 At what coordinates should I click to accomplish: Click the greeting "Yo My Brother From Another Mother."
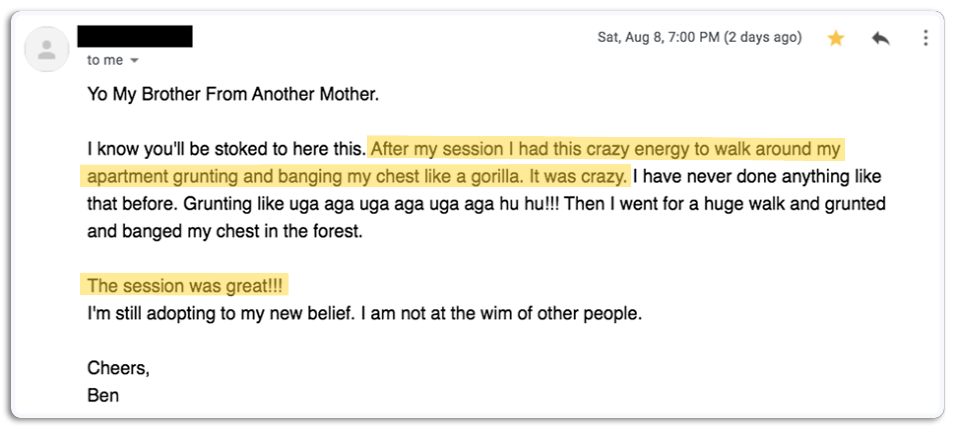pos(233,95)
